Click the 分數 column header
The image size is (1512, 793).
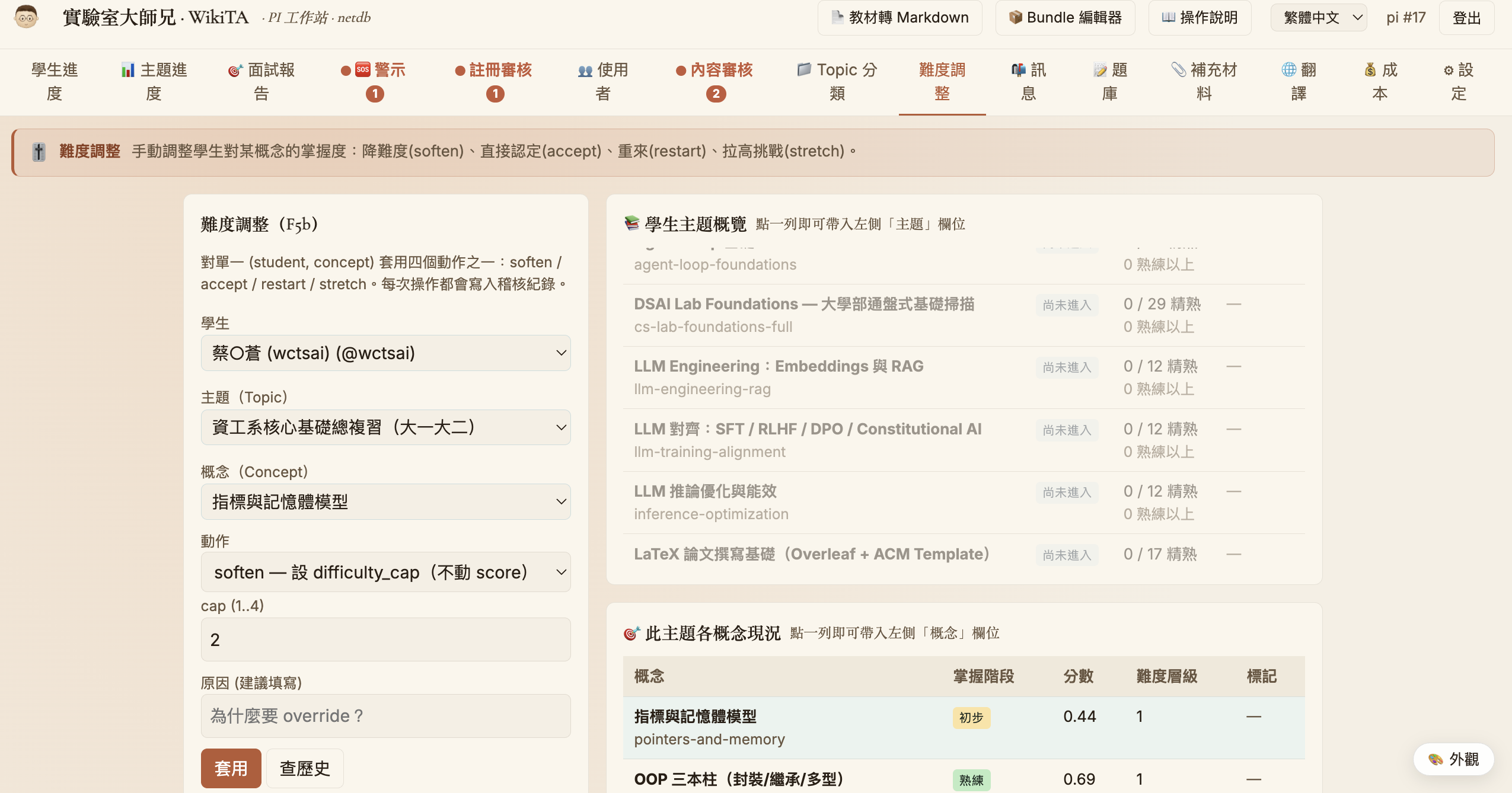[1079, 676]
